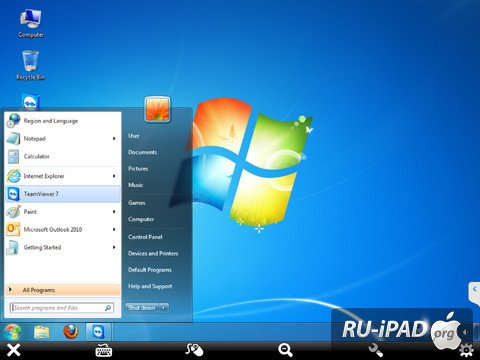Click the Getting Started icon
This screenshot has height=360, width=480.
(13, 247)
